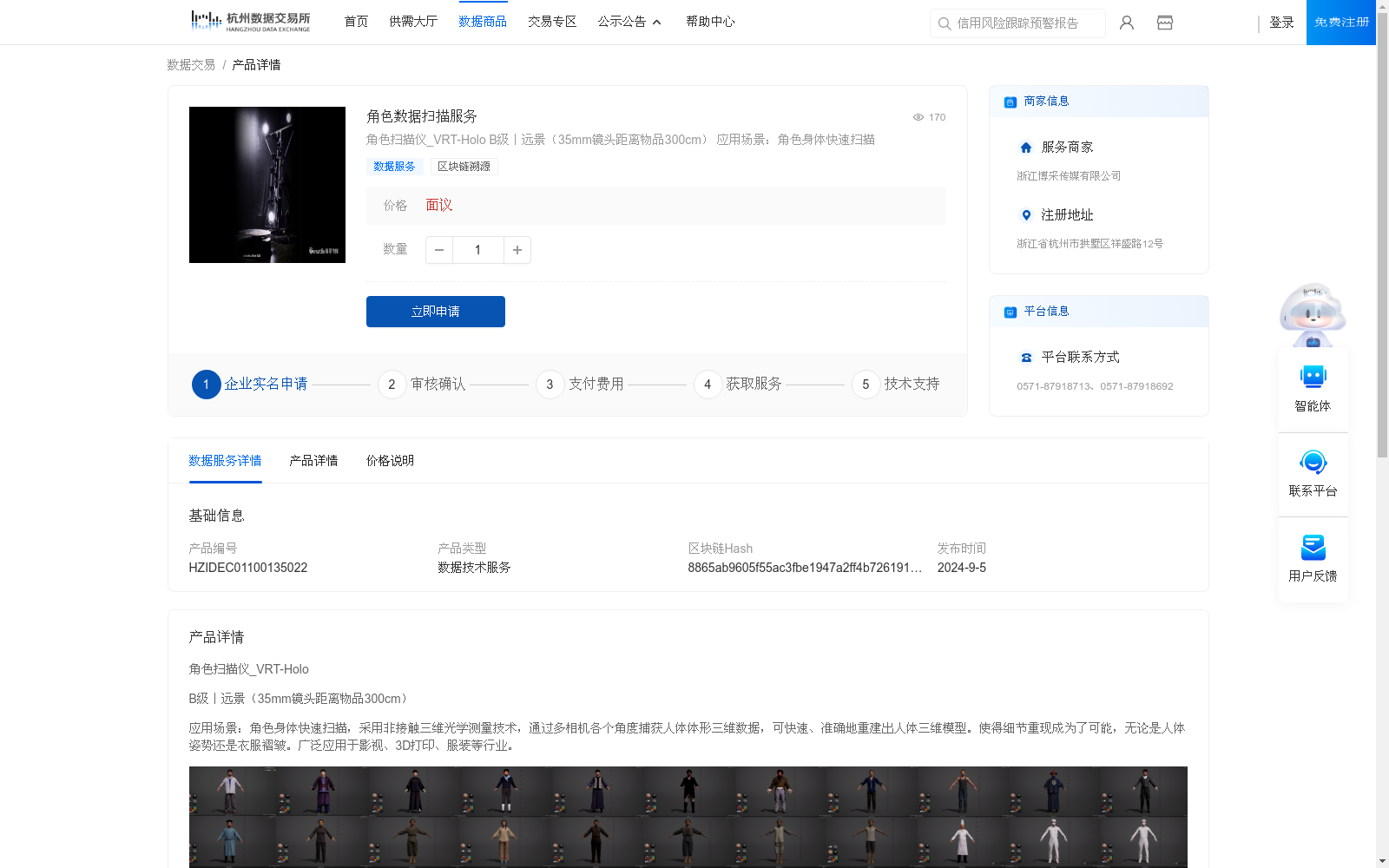Click publish date 2024-9-5
The width and height of the screenshot is (1389, 868).
coord(962,568)
